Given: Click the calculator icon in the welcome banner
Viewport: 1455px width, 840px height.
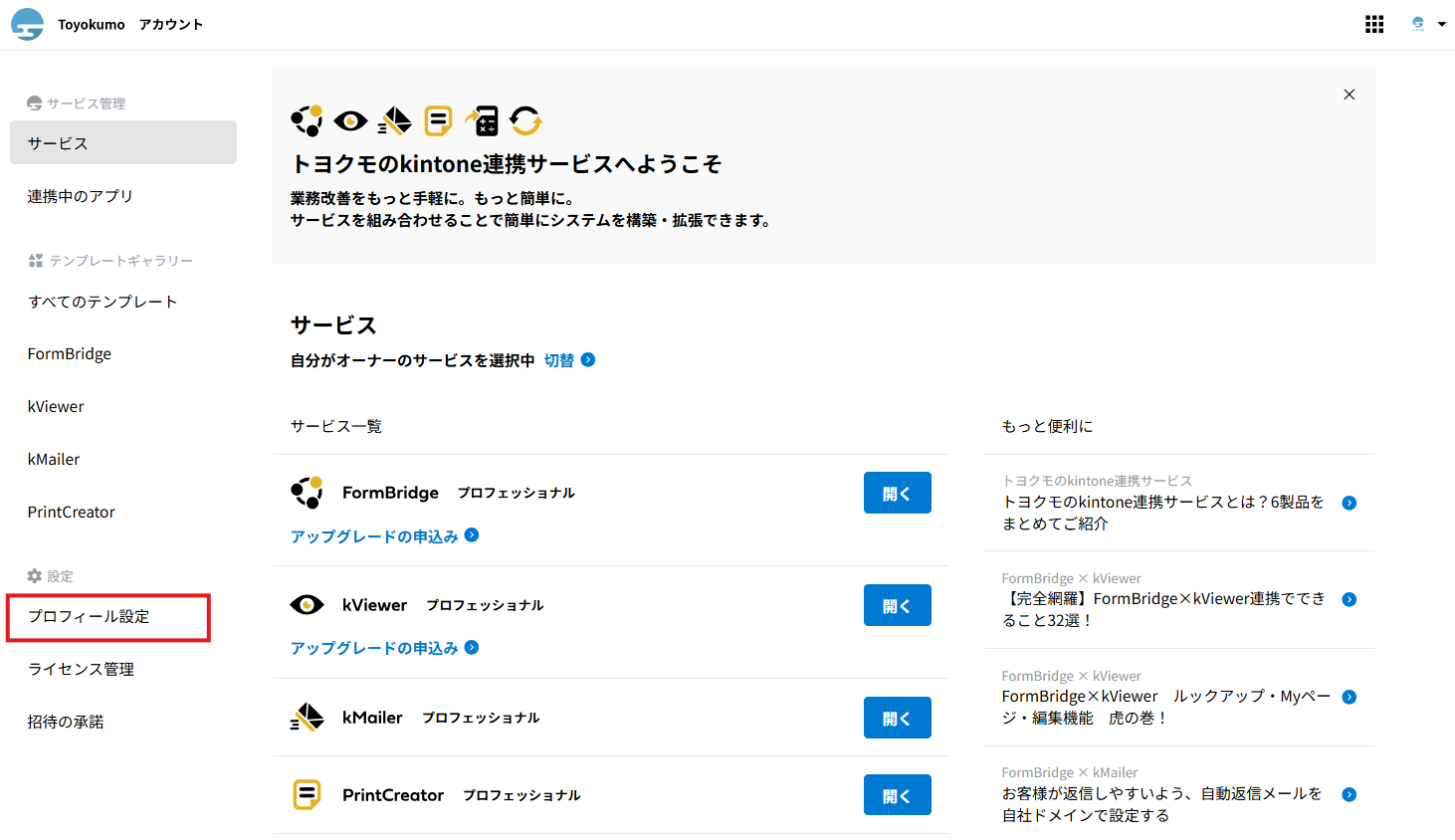Looking at the screenshot, I should (483, 120).
